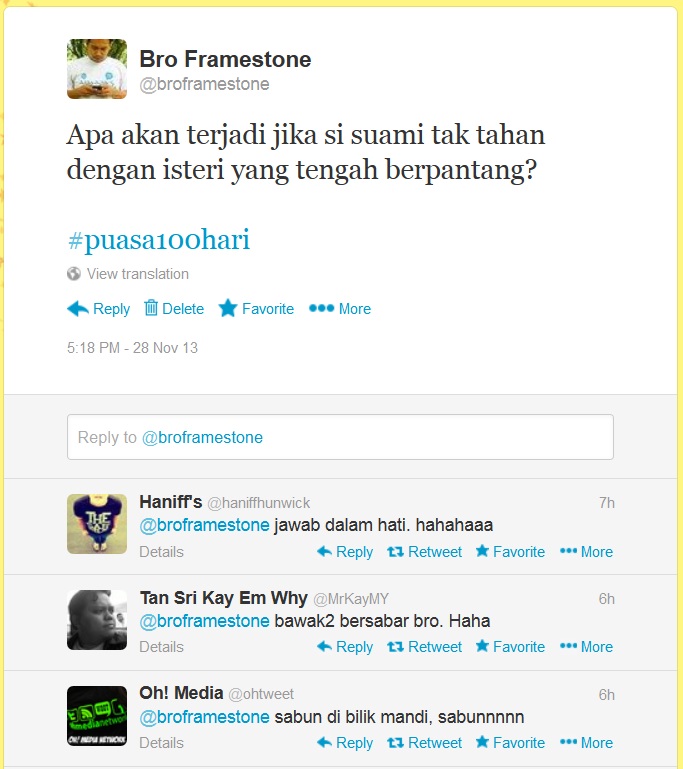Expand Details on Tan Sri's tweet

(161, 647)
